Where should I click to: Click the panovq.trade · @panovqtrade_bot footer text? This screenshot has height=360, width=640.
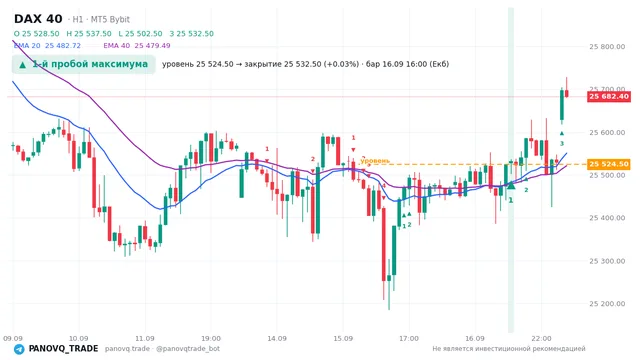[x=162, y=349]
